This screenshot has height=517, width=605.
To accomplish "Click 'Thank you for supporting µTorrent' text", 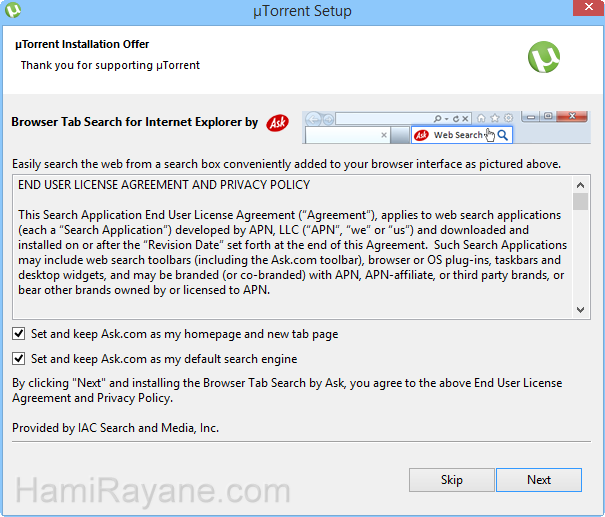I will click(x=110, y=65).
